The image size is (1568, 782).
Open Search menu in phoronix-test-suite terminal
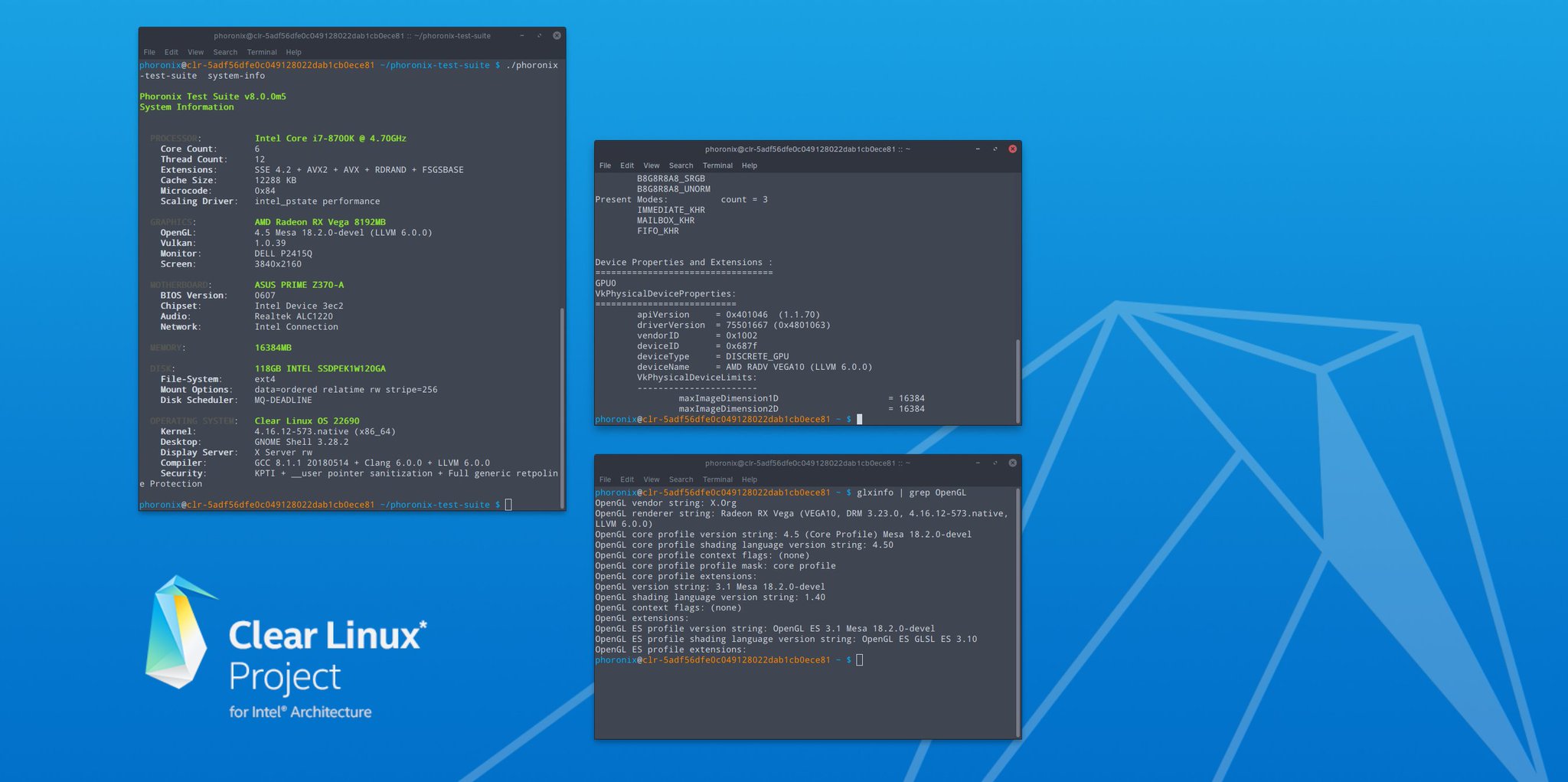pos(225,52)
